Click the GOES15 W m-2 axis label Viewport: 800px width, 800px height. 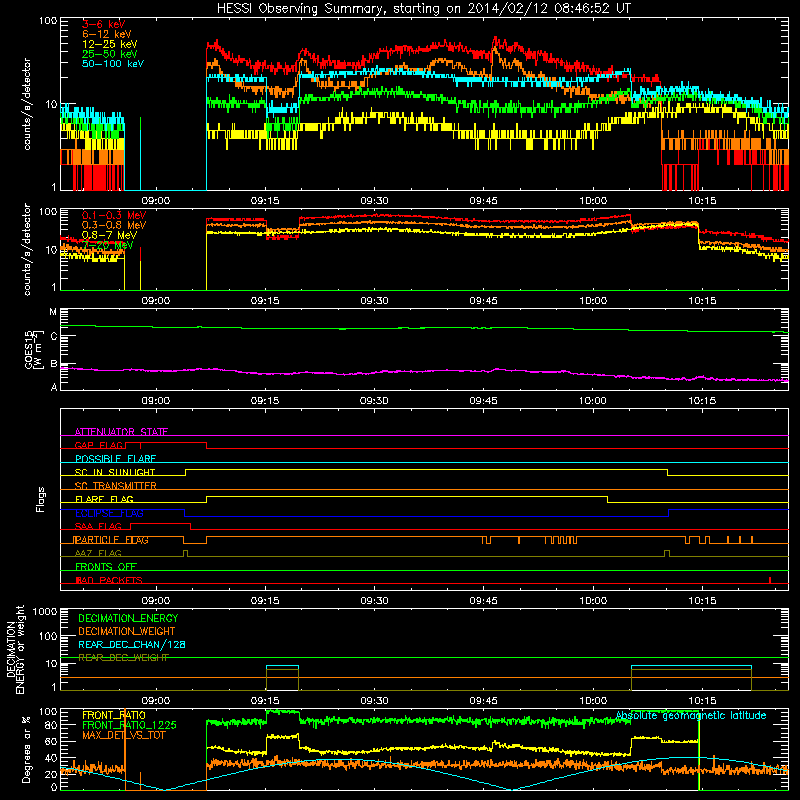pyautogui.click(x=34, y=349)
